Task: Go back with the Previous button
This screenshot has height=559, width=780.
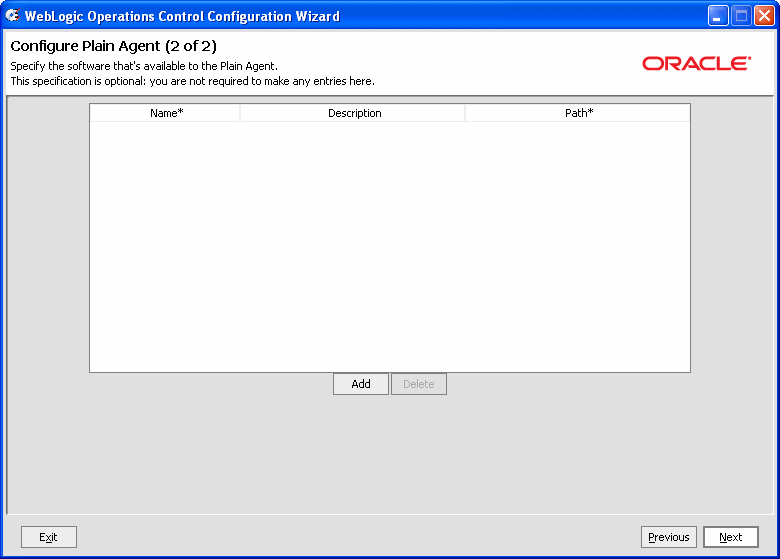Action: click(x=669, y=537)
